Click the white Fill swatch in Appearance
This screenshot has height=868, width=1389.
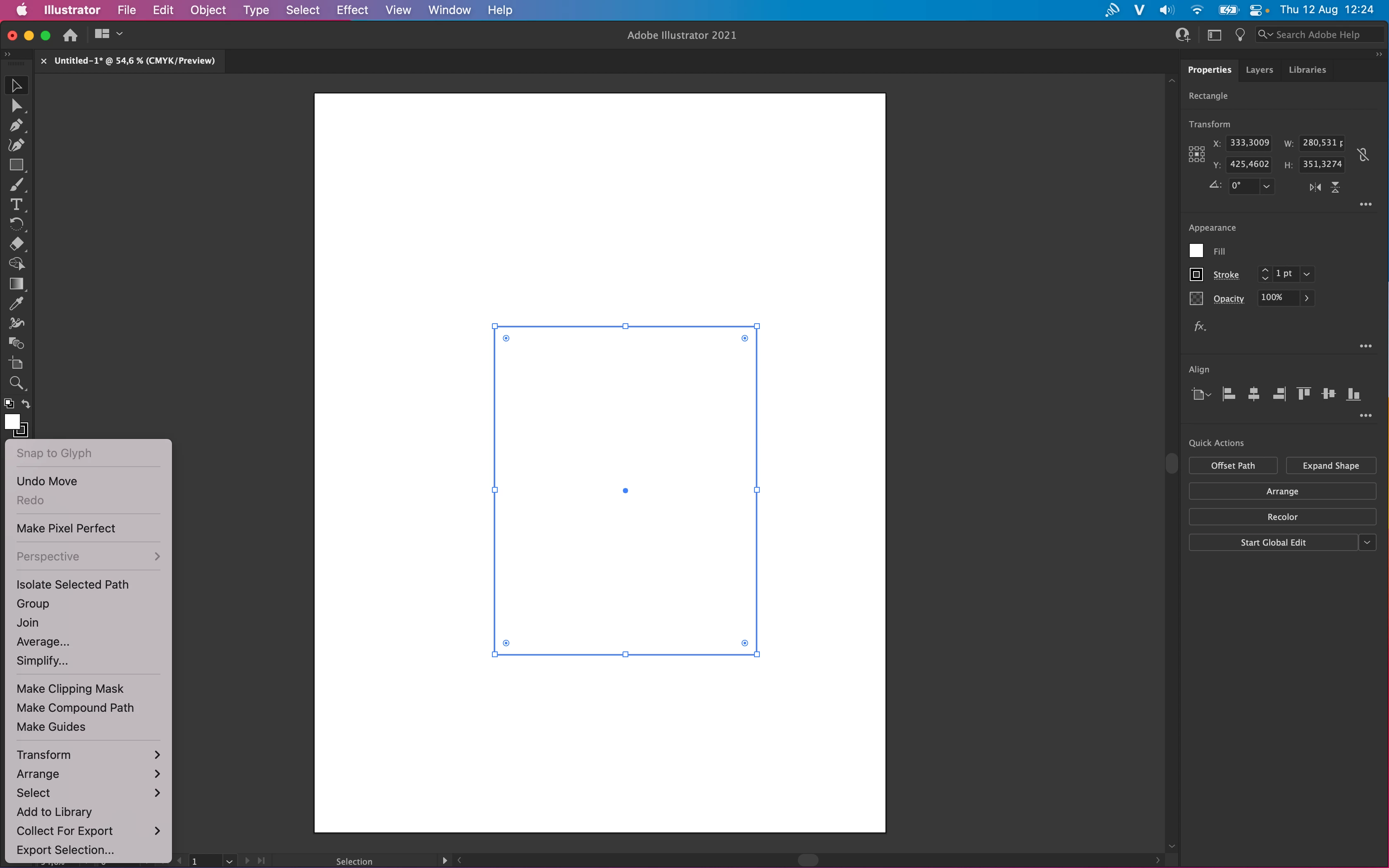click(1196, 251)
